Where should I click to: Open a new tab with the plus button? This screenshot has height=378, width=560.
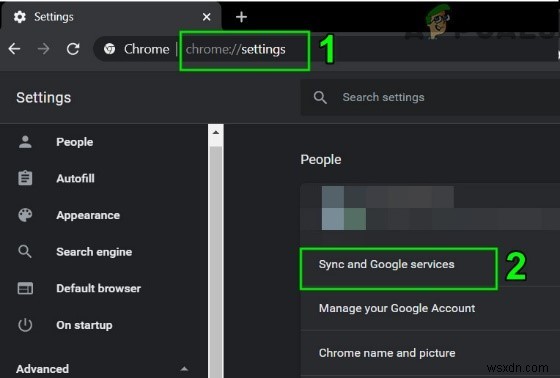241,17
